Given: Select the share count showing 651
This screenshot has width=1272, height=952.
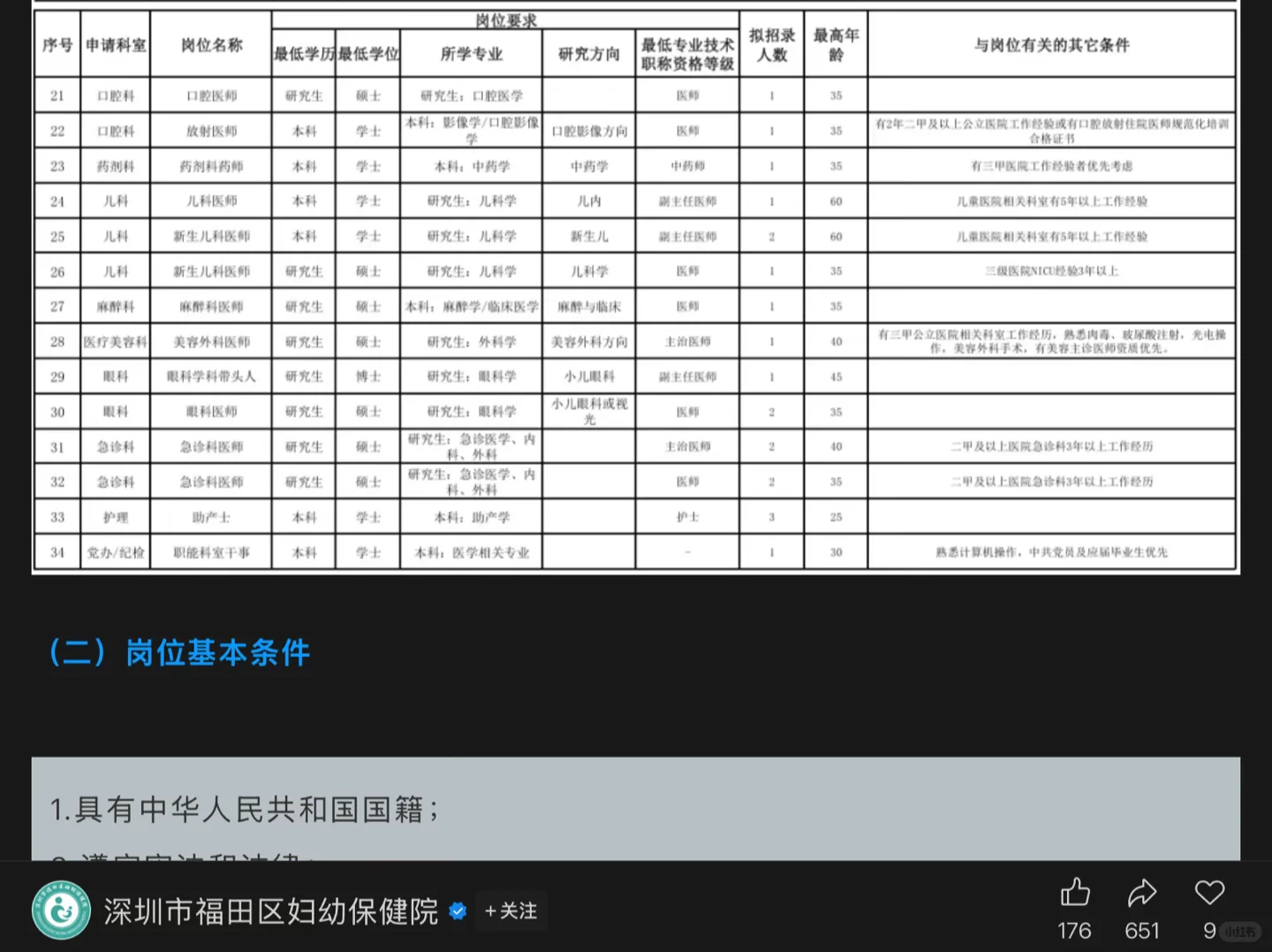Looking at the screenshot, I should (1142, 930).
